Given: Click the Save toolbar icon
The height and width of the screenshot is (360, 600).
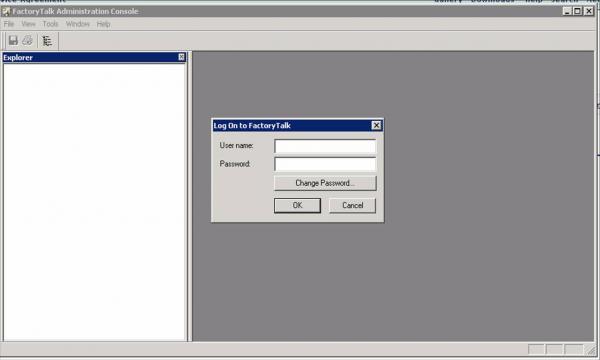Looking at the screenshot, I should [13, 41].
